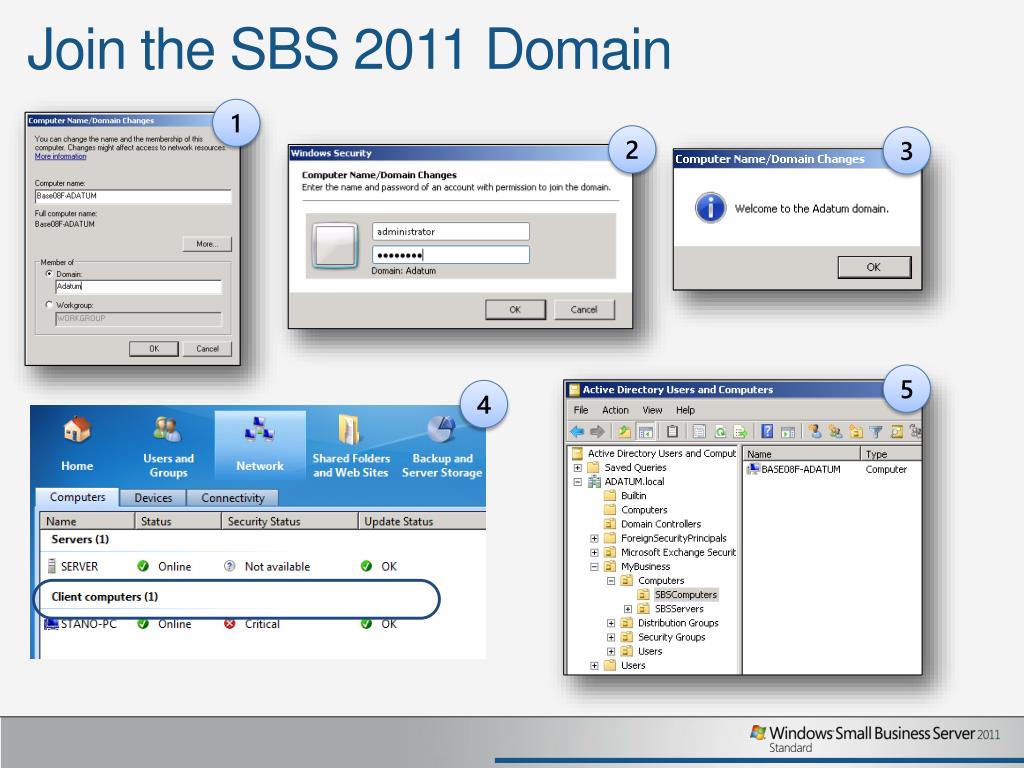Screen dimensions: 1024x768
Task: Open the Action menu in Active Directory
Action: point(615,410)
